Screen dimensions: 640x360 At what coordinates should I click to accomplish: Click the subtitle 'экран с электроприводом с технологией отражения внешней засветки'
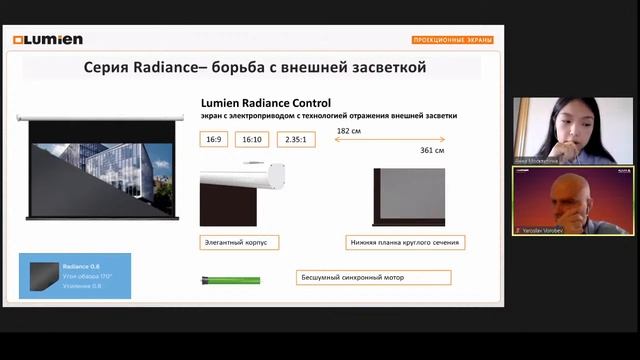tap(329, 116)
